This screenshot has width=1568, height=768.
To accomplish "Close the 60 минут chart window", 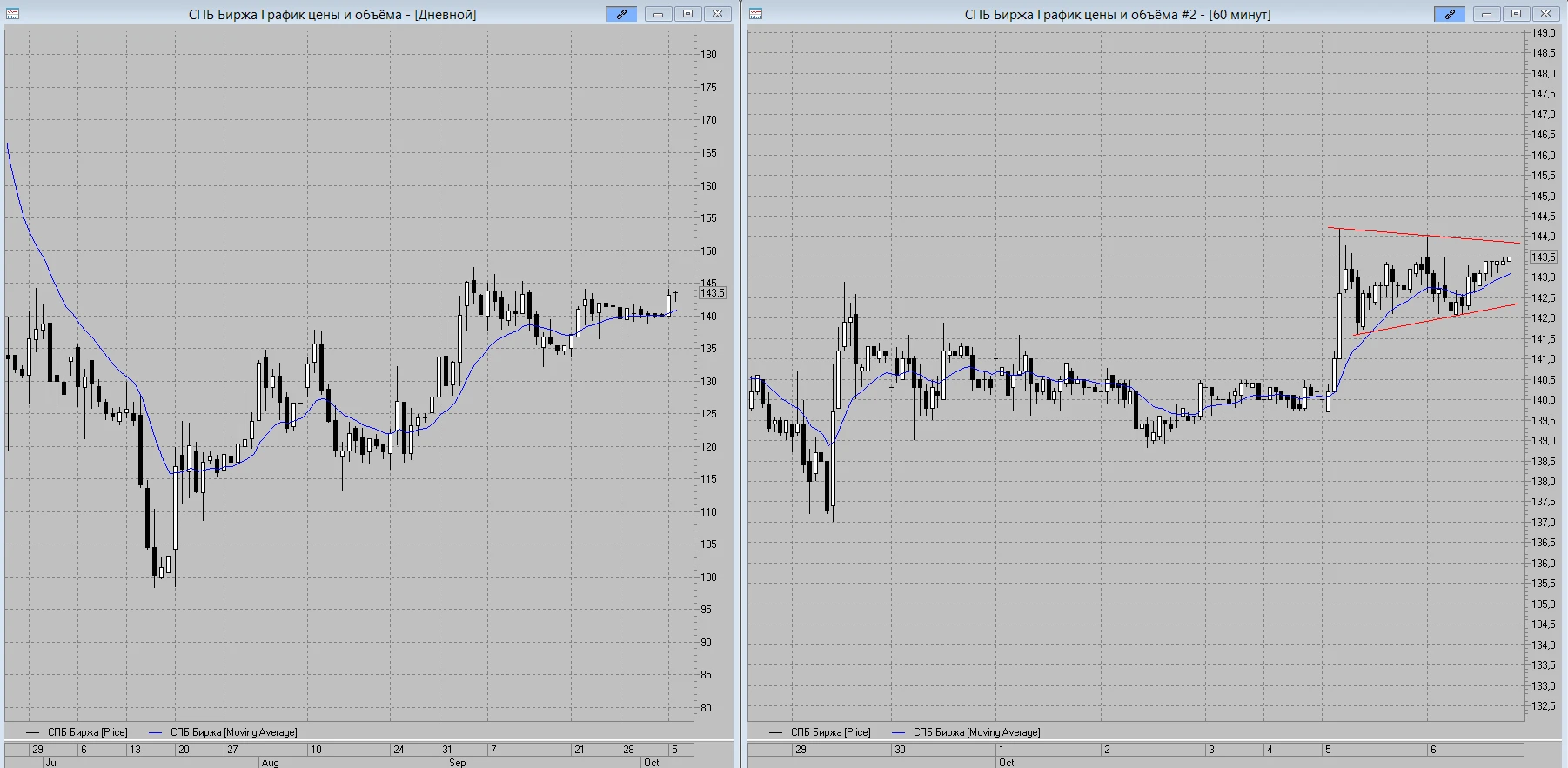I will tap(1545, 14).
